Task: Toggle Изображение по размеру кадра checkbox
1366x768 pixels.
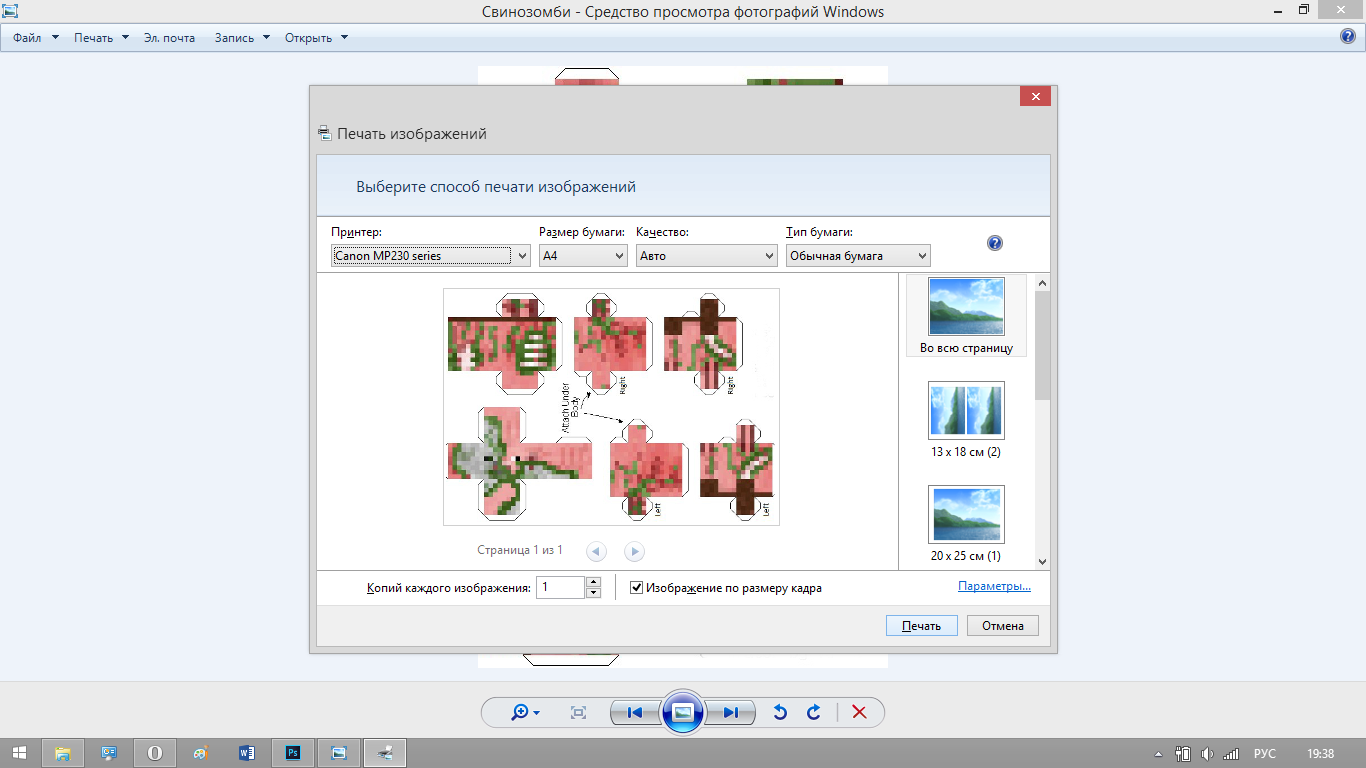Action: (x=636, y=588)
